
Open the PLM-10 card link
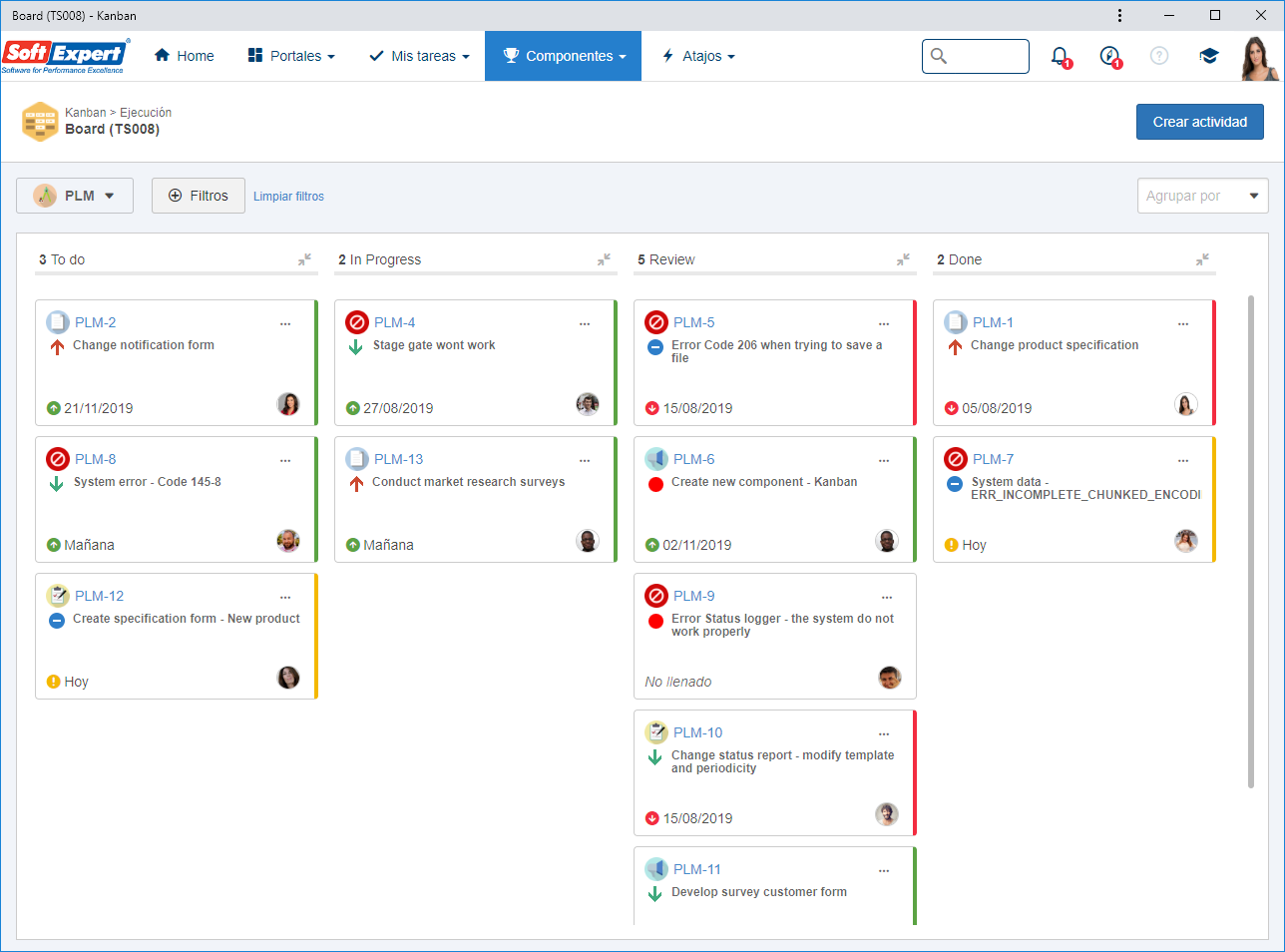698,732
